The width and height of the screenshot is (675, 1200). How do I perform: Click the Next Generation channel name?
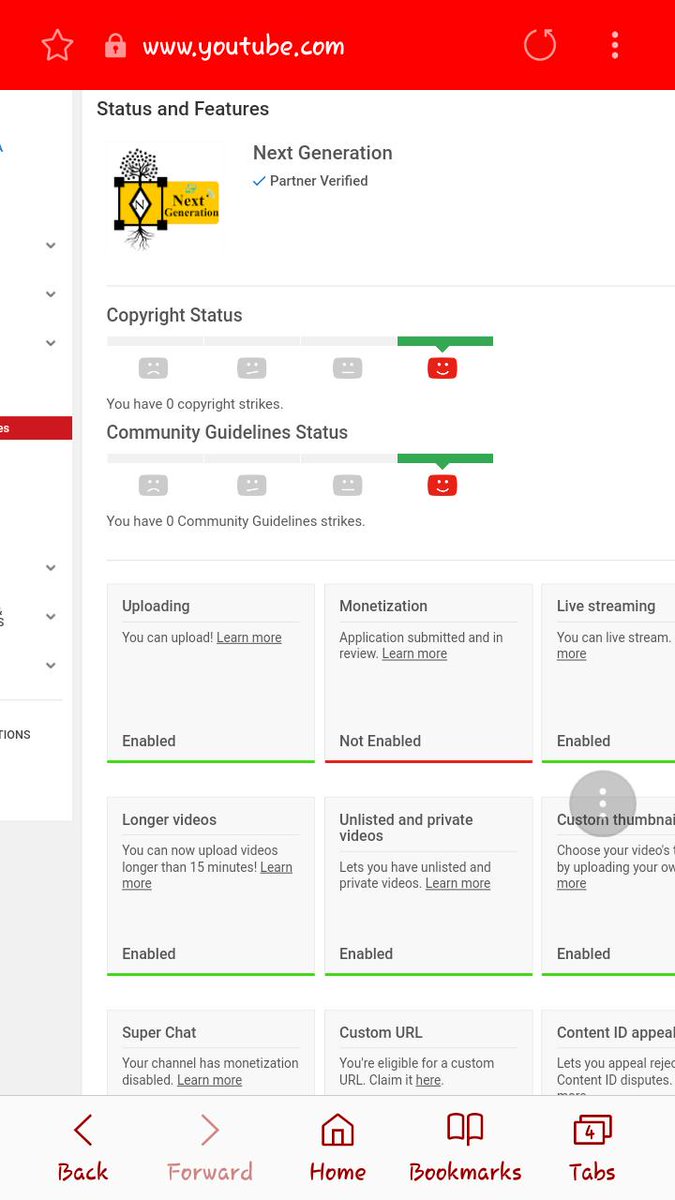(x=322, y=153)
